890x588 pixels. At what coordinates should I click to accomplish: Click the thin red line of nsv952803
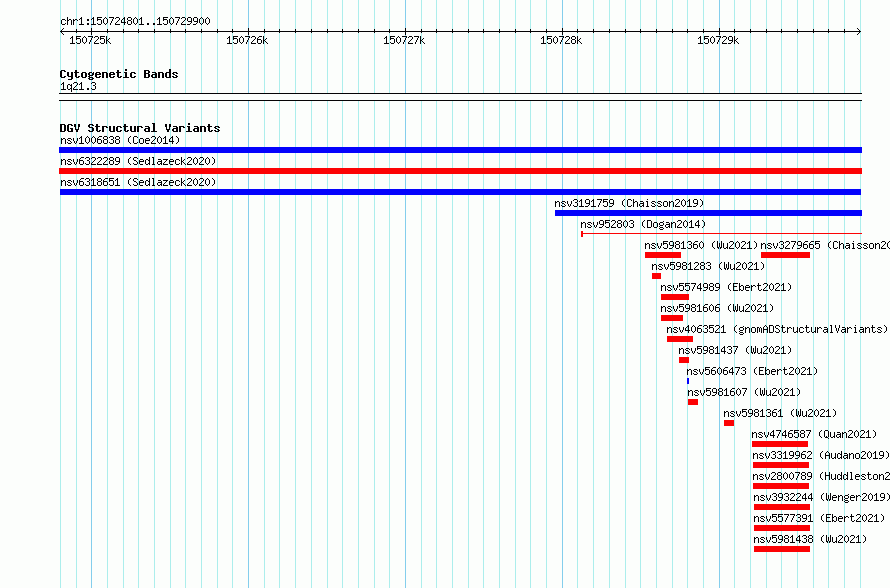(x=721, y=233)
